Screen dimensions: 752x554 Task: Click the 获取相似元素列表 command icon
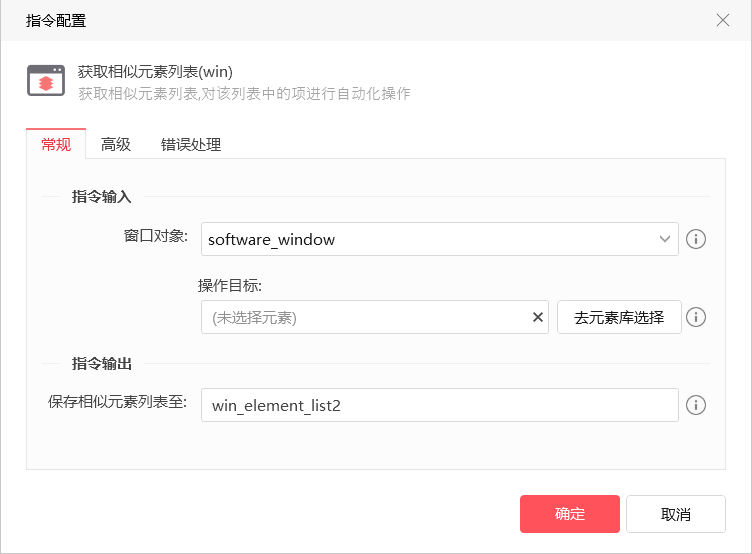tap(46, 81)
